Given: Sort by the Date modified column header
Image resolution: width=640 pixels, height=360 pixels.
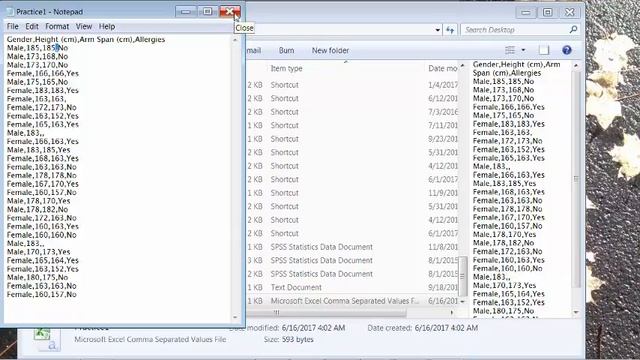Looking at the screenshot, I should coord(442,69).
